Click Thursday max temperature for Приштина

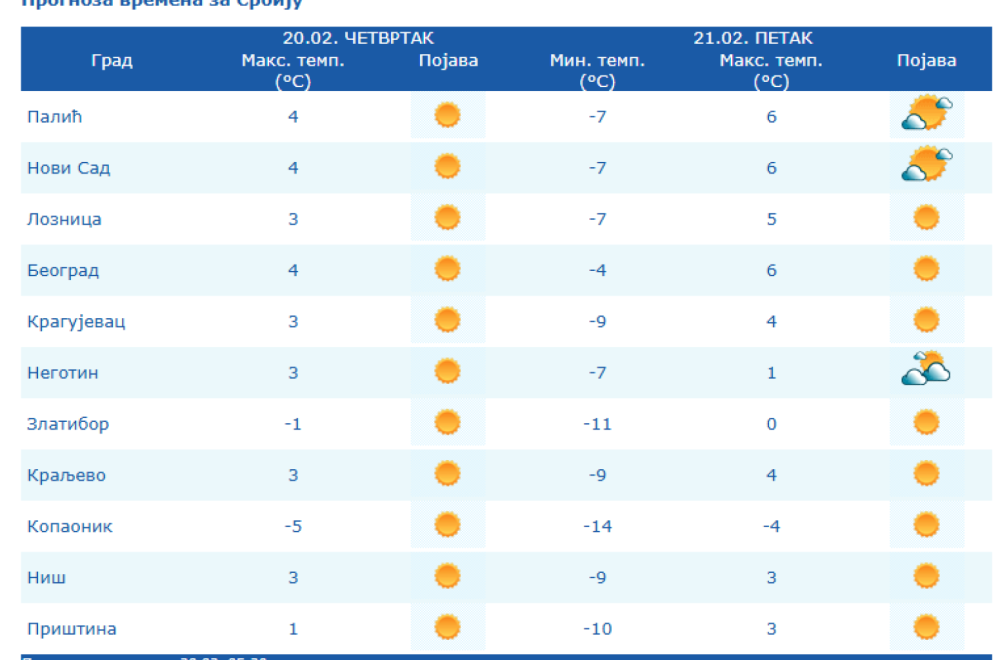293,629
